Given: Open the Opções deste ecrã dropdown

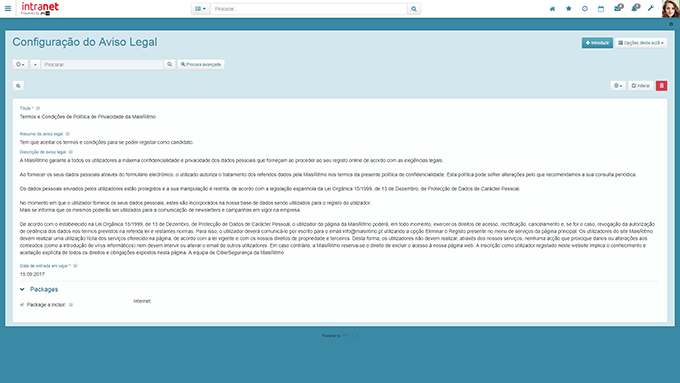Looking at the screenshot, I should coord(641,43).
